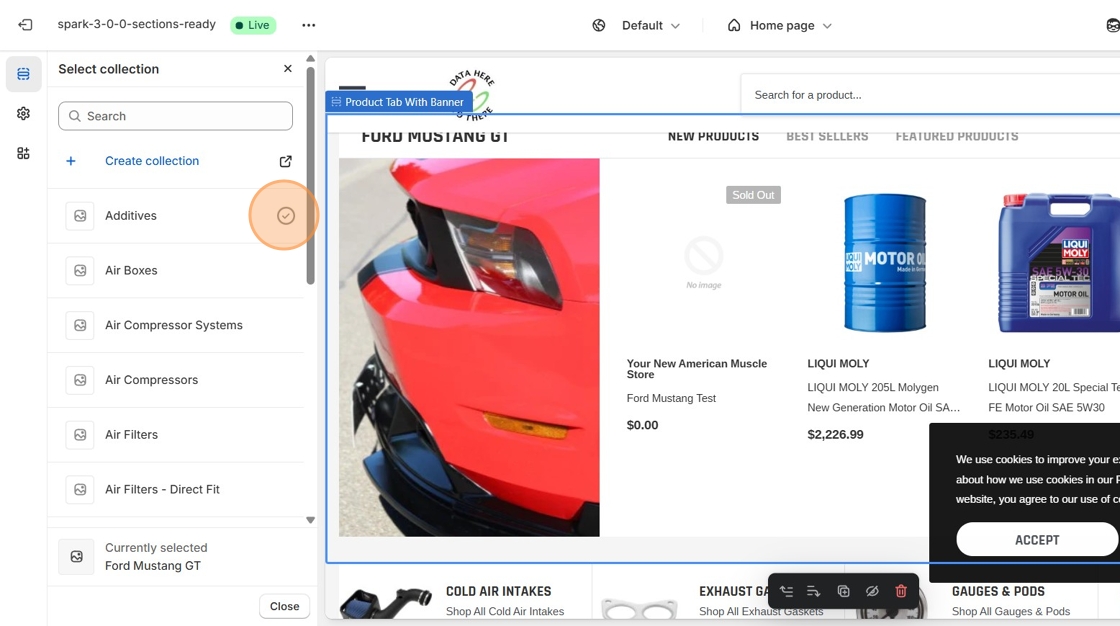
Task: Click the collection list scroll down arrow
Action: 310,520
